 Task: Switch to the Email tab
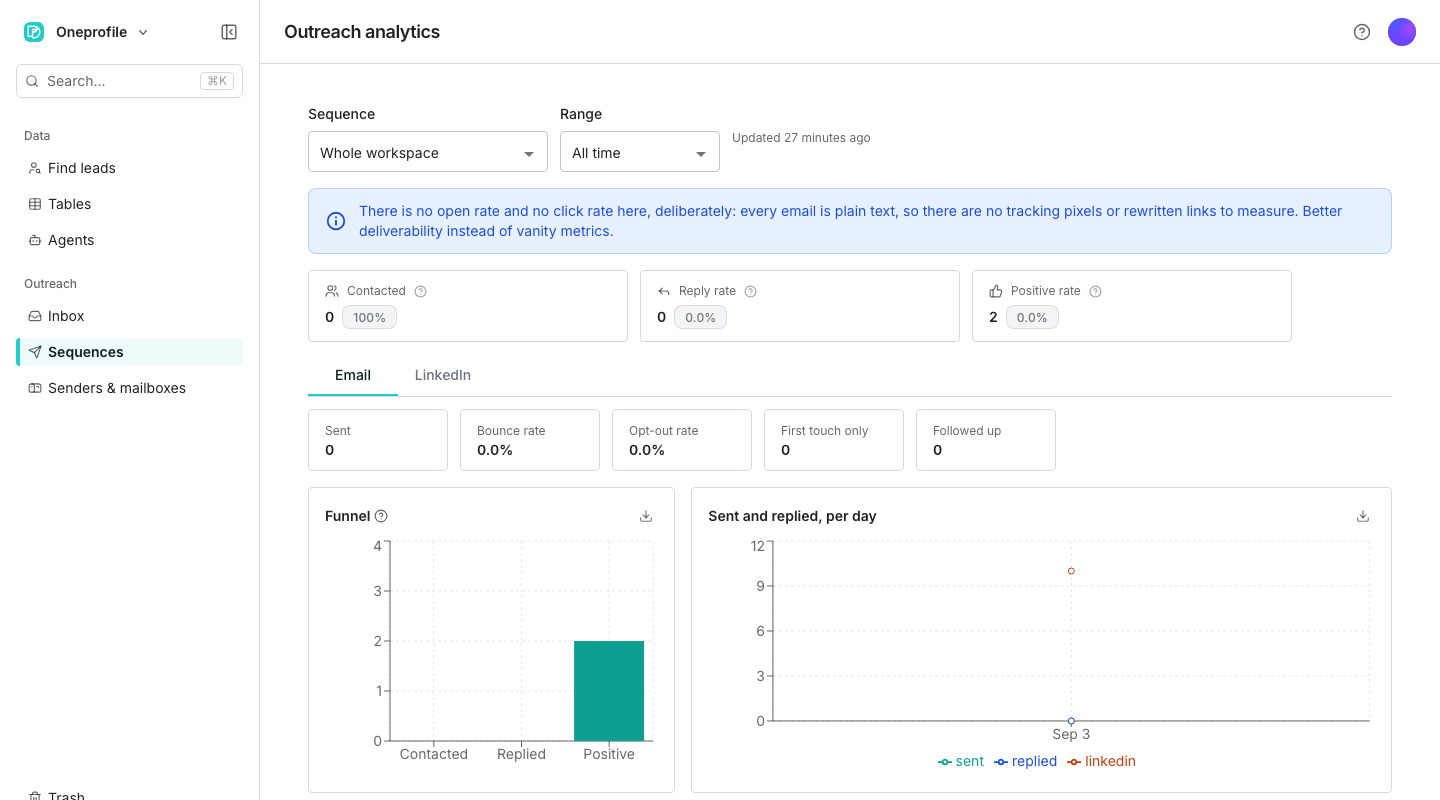click(x=353, y=376)
